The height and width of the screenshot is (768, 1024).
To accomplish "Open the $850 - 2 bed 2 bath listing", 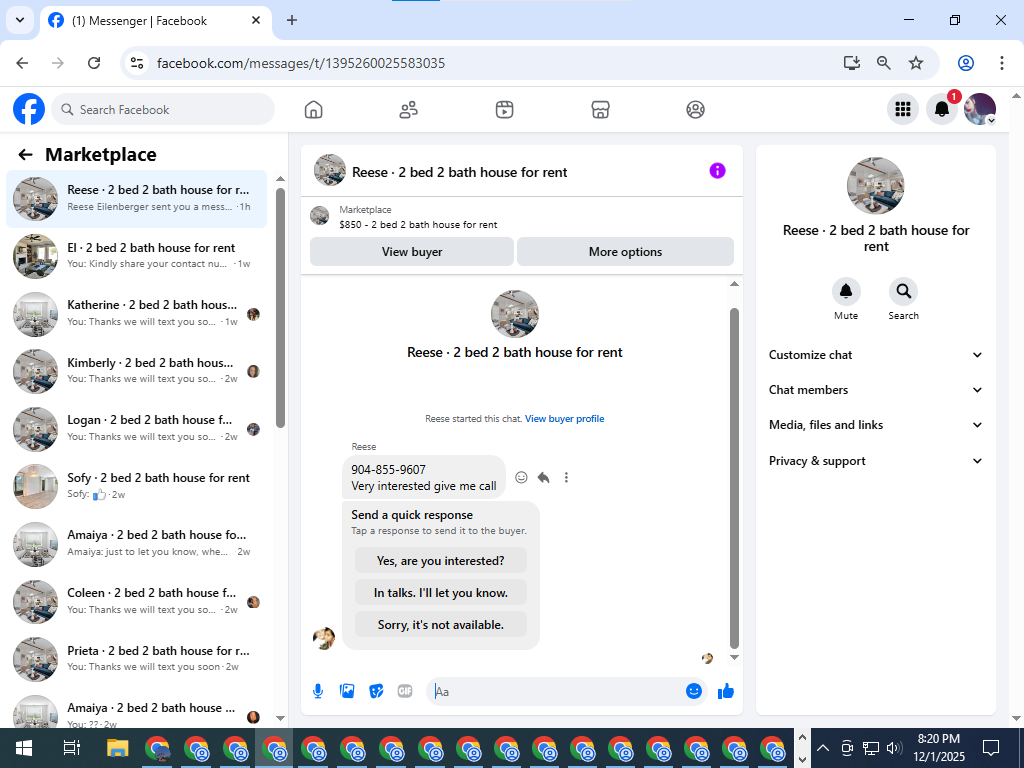I will click(418, 225).
